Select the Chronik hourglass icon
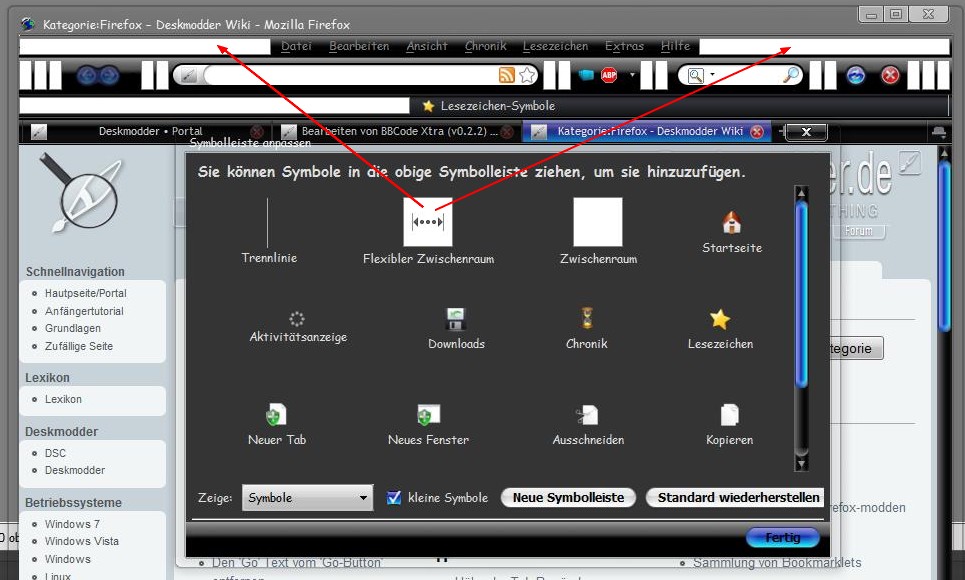The width and height of the screenshot is (965, 580). pos(588,319)
